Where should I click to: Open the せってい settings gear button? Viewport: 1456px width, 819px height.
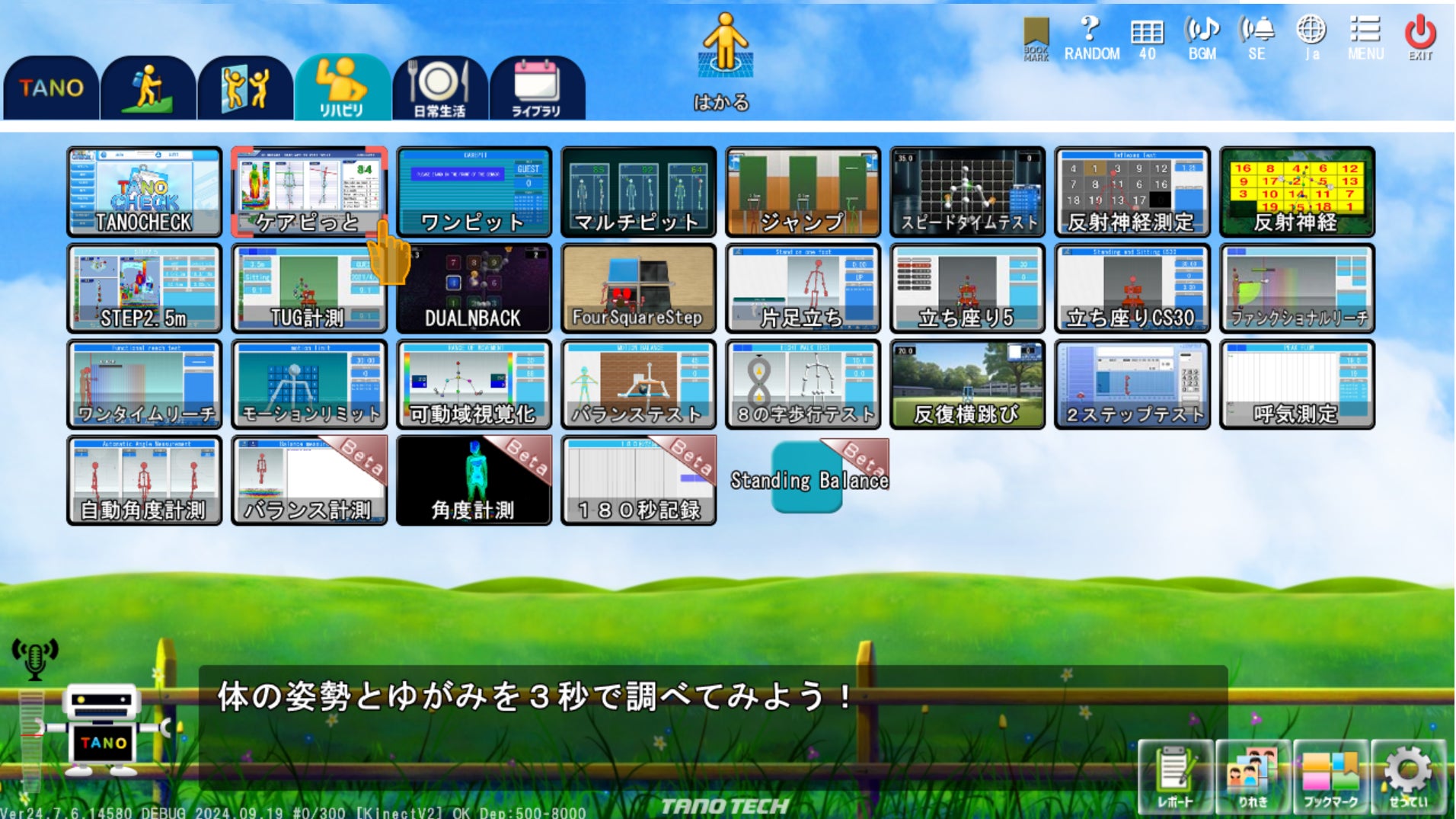click(x=1409, y=776)
